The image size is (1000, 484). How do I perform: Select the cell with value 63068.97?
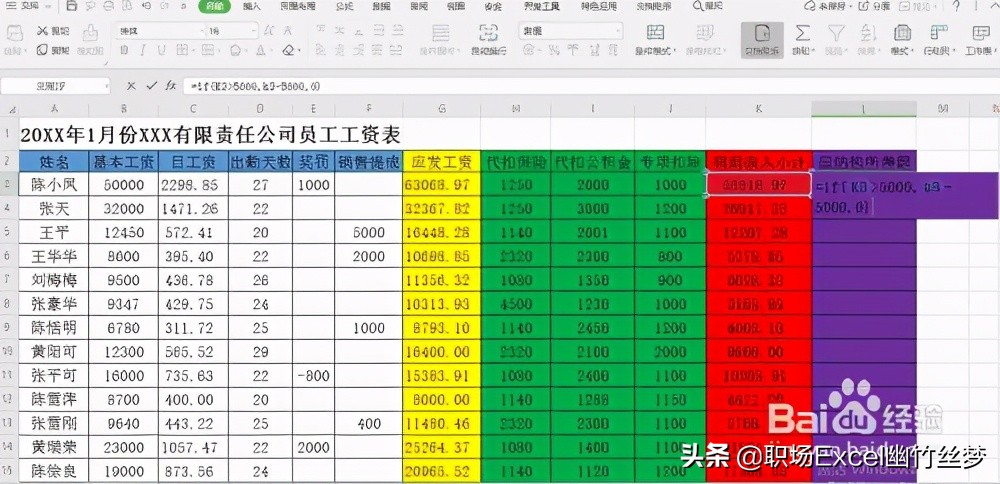[x=441, y=185]
